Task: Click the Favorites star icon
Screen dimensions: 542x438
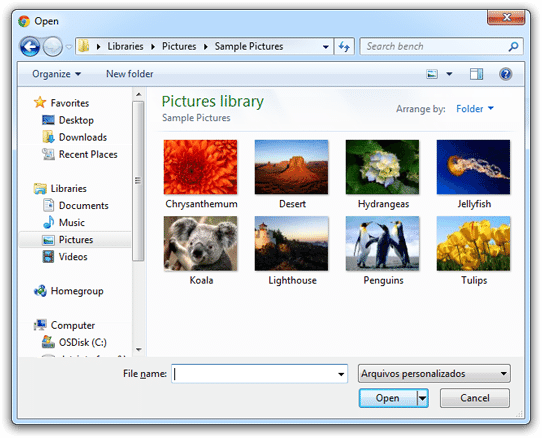Action: pos(40,102)
